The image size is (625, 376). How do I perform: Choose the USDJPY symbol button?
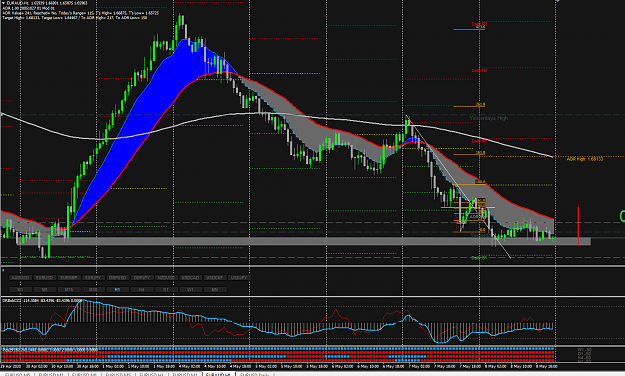239,278
